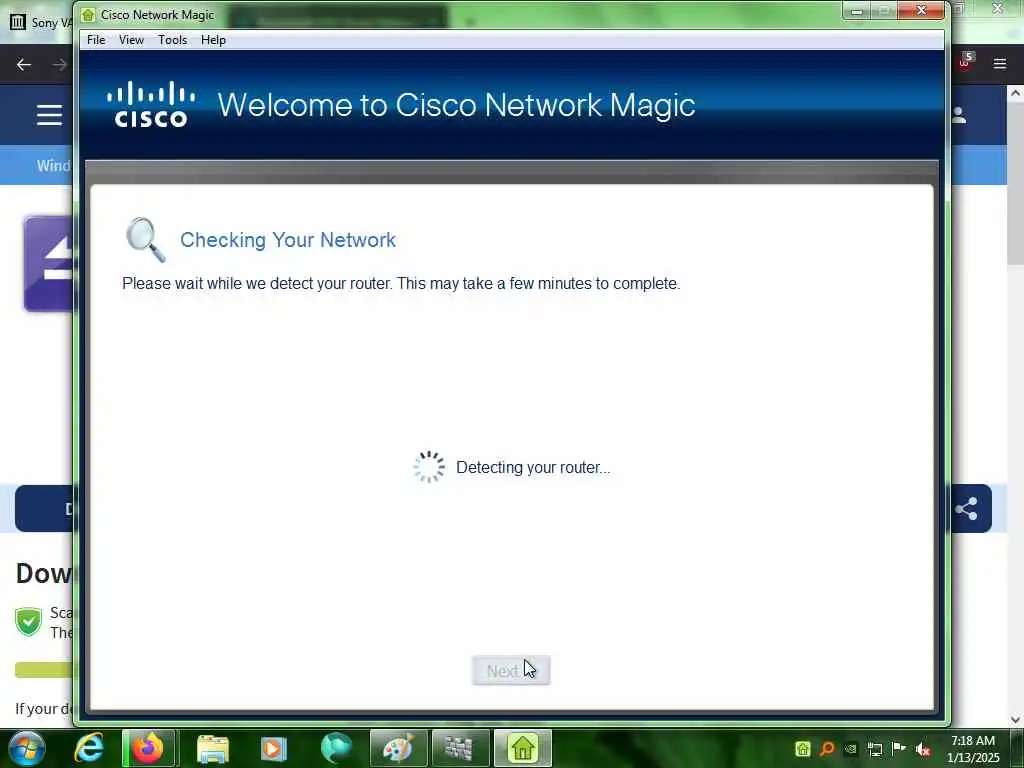The image size is (1024, 768).
Task: Click the brick wall firewall taskbar icon
Action: coord(459,748)
